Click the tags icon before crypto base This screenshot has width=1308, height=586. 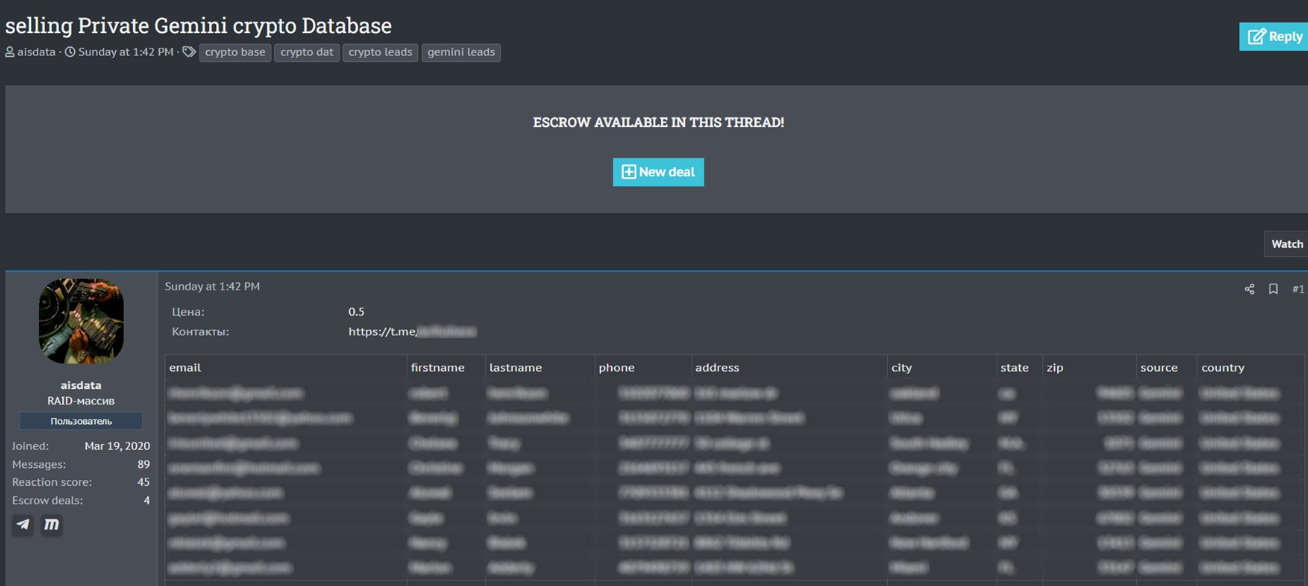[189, 52]
